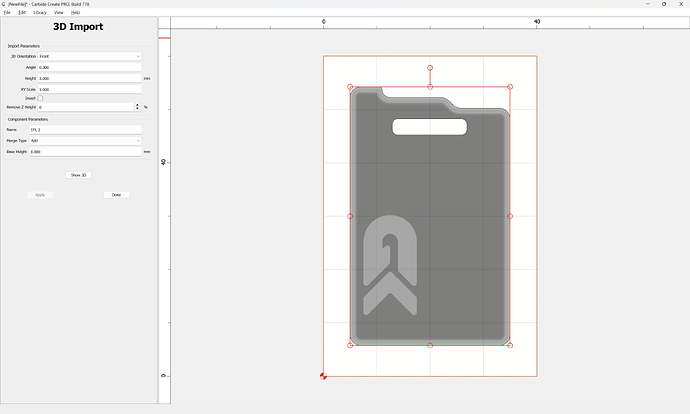Minimize the Carbide Create window
This screenshot has height=414, width=690.
648,4
